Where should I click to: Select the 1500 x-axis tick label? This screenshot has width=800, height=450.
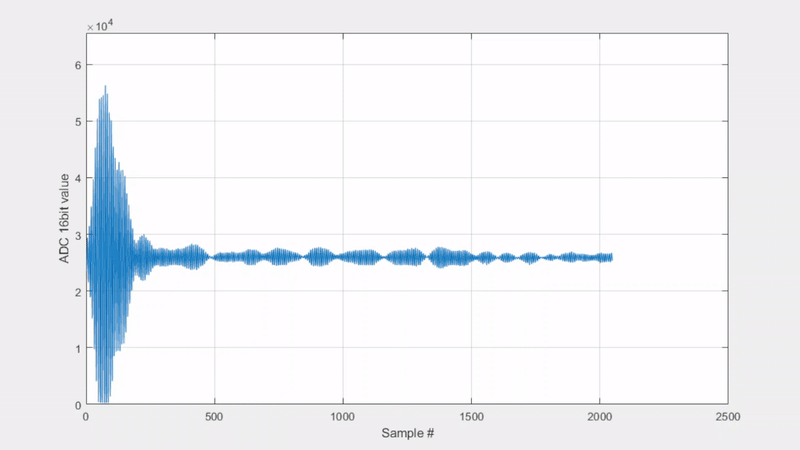471,416
